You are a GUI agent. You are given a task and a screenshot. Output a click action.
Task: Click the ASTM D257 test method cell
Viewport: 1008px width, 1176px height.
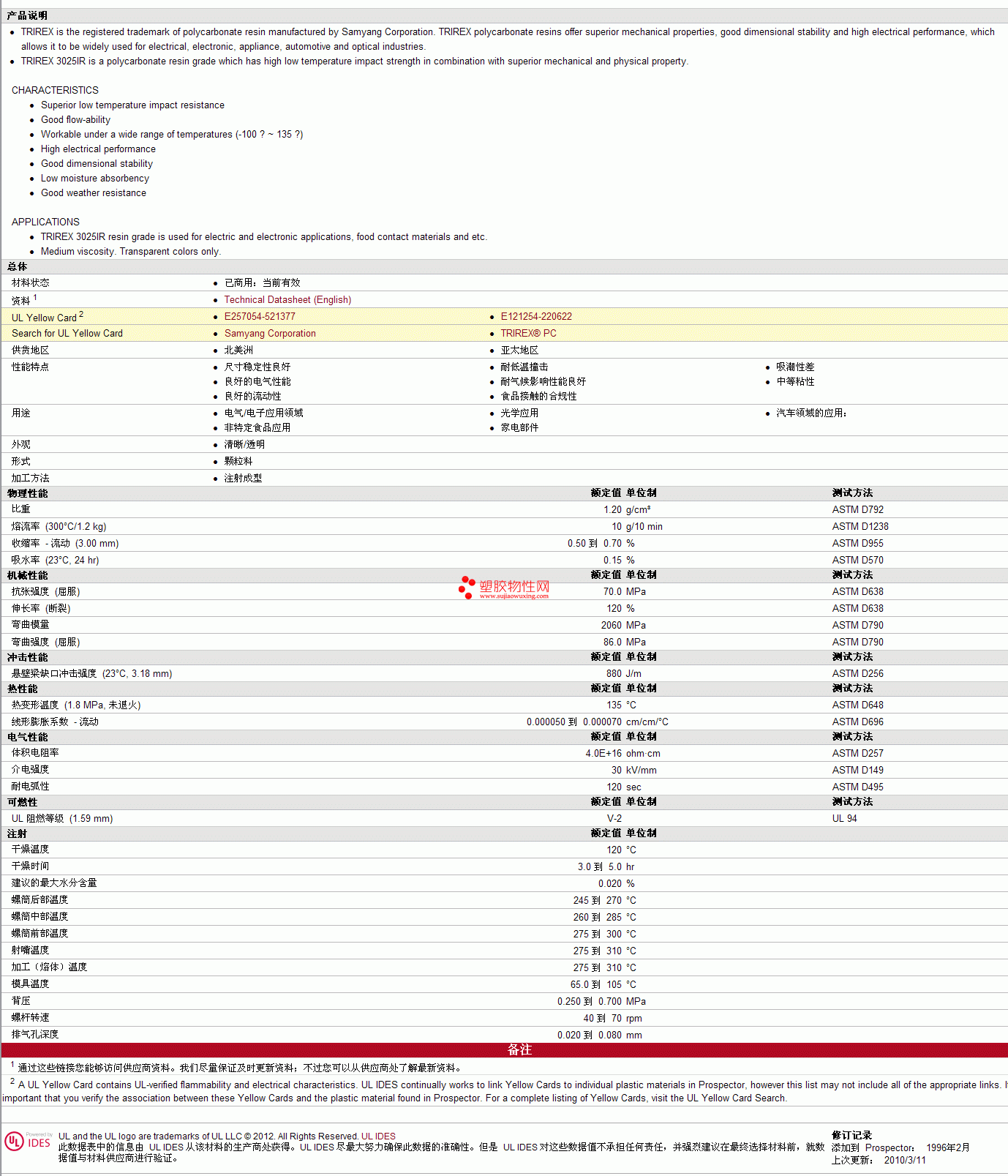click(857, 754)
